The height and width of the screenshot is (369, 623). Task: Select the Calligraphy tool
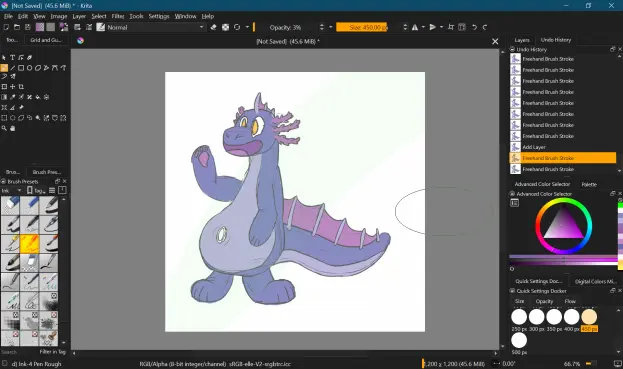pyautogui.click(x=29, y=58)
